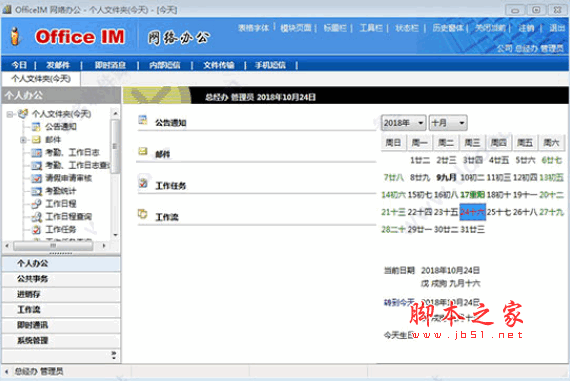Image resolution: width=570 pixels, height=381 pixels.
Task: Click the 表格字体 link in the header
Action: coord(254,28)
